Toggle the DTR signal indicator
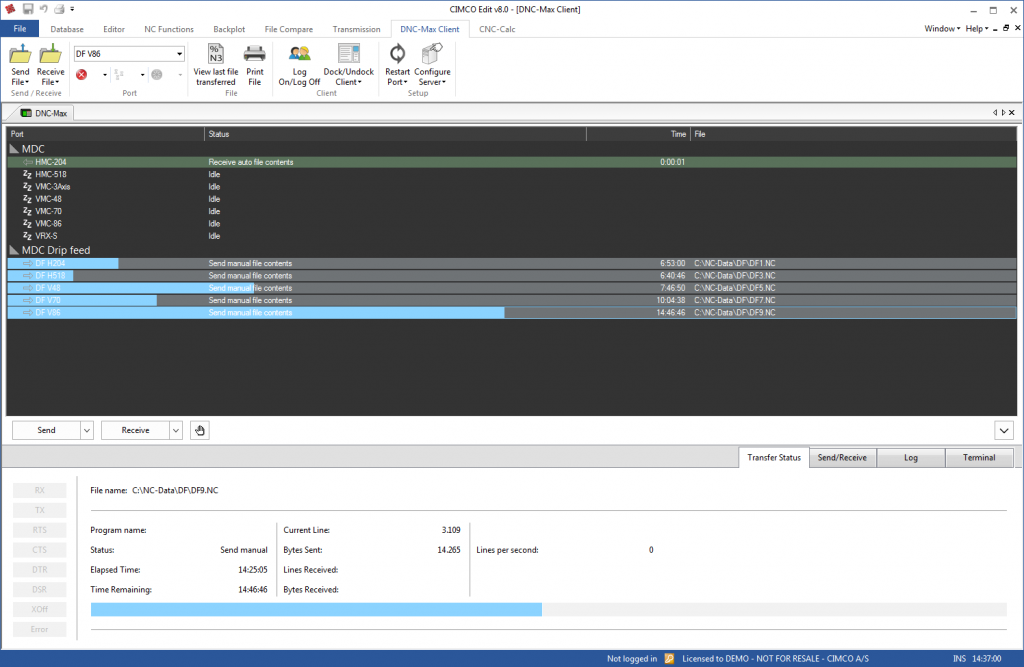 pos(39,570)
